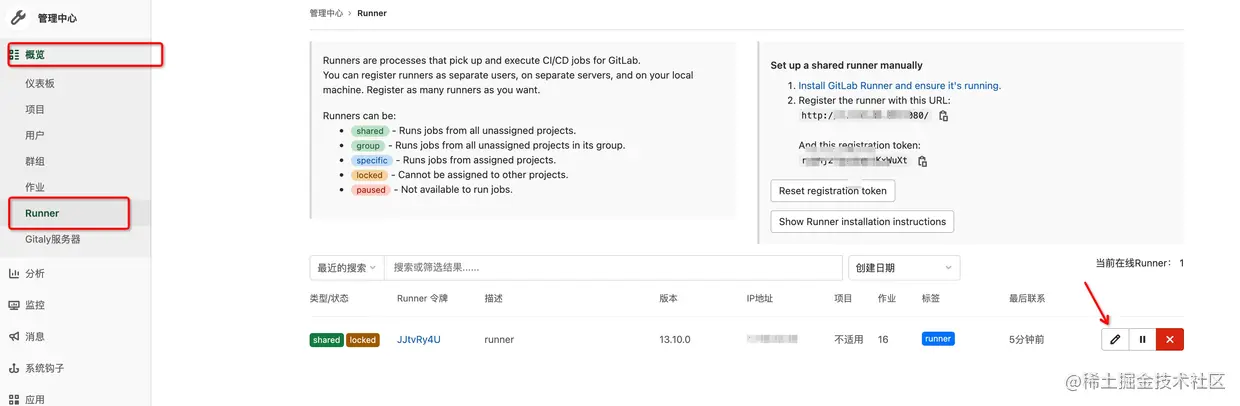Delete runner using the red X button

click(1169, 340)
